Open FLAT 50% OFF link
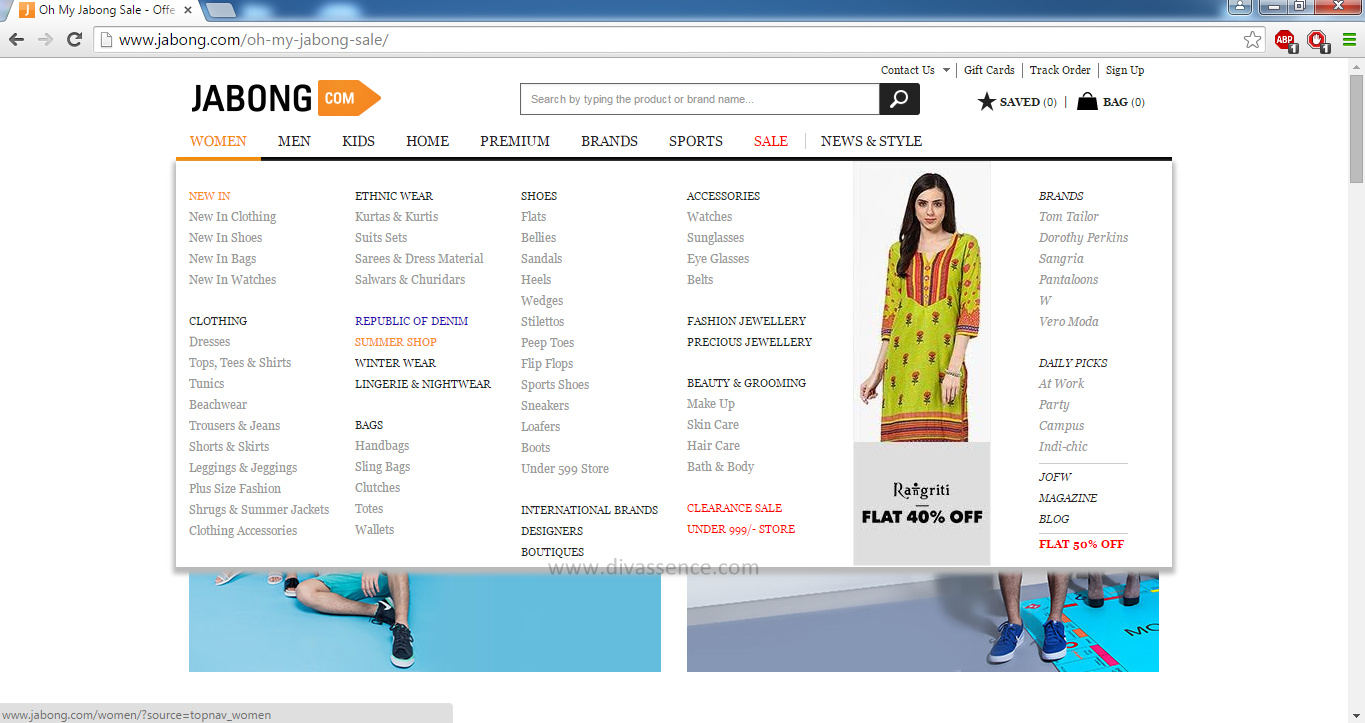Image resolution: width=1365 pixels, height=723 pixels. tap(1081, 544)
